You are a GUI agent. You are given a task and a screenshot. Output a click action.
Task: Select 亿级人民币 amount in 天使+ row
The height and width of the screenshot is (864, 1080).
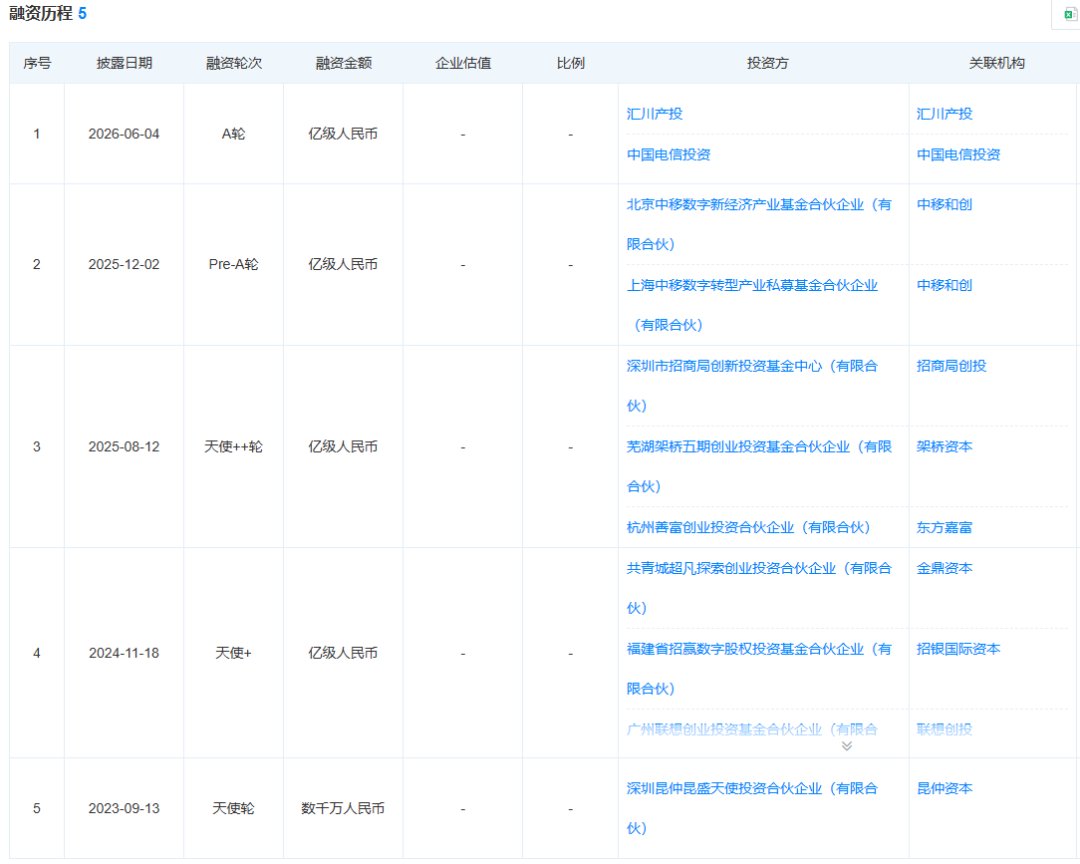(343, 652)
